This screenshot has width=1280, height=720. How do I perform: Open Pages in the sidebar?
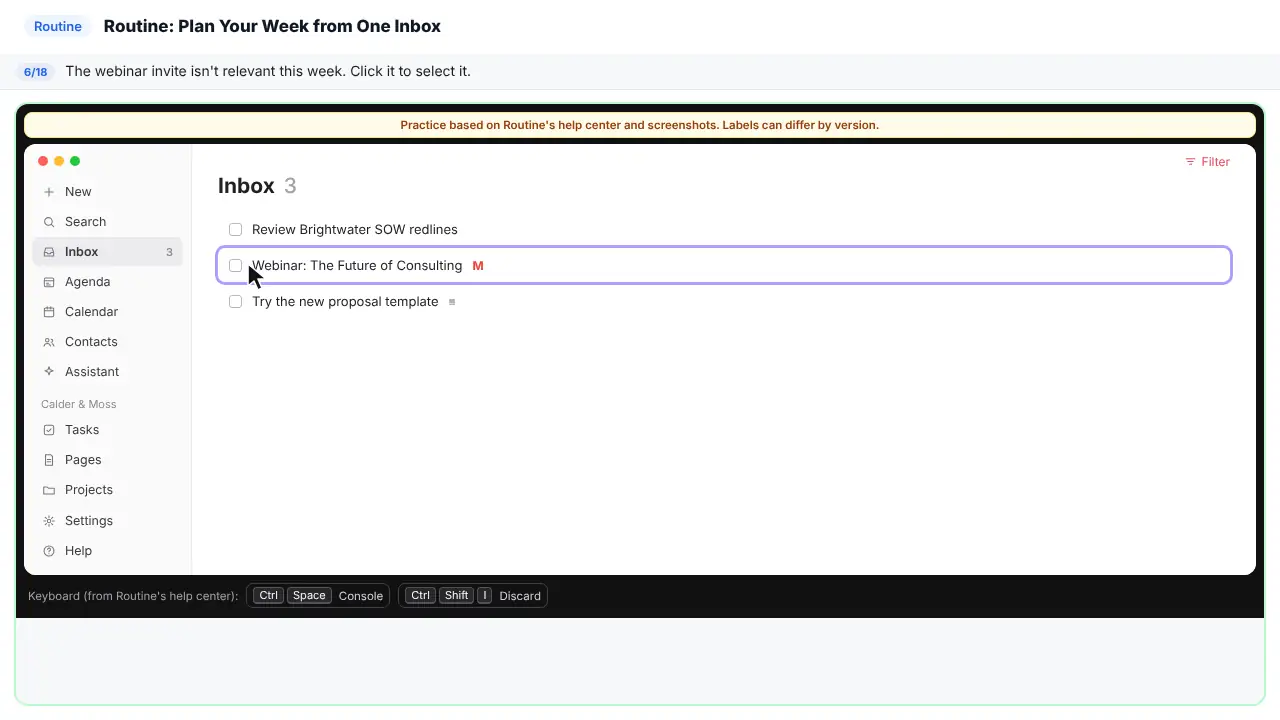[107, 460]
